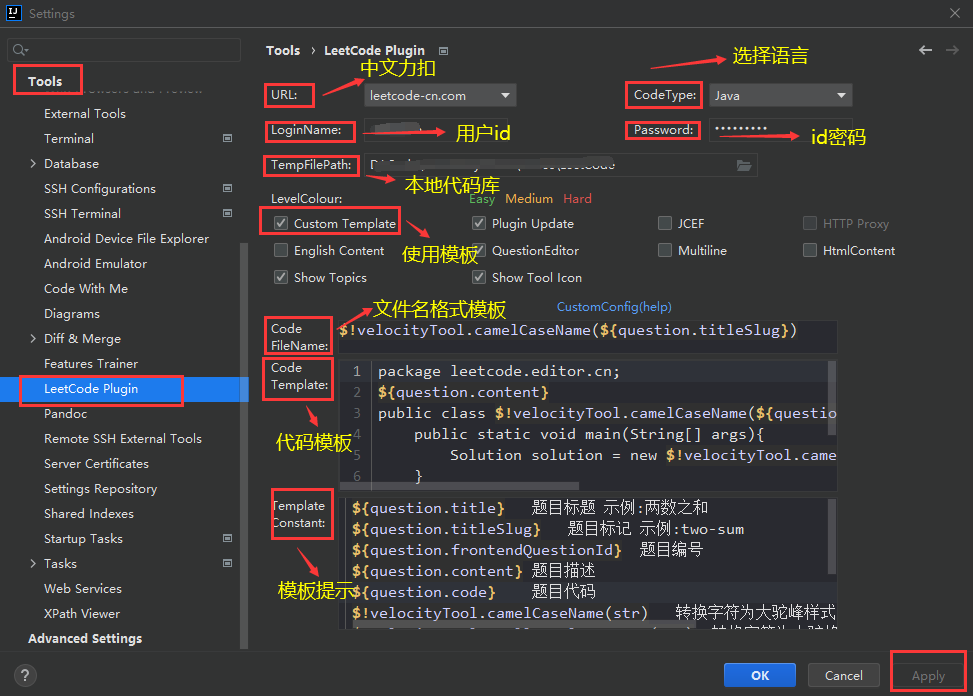
Task: Select the Hard difficulty level colour
Action: click(577, 199)
